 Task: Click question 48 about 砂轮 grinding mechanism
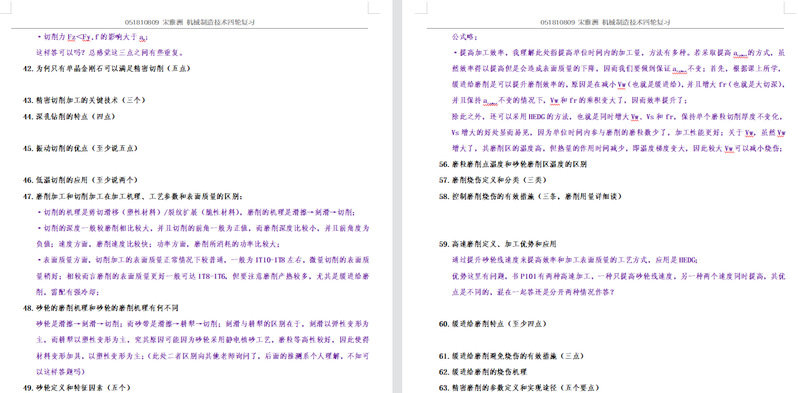[101, 308]
